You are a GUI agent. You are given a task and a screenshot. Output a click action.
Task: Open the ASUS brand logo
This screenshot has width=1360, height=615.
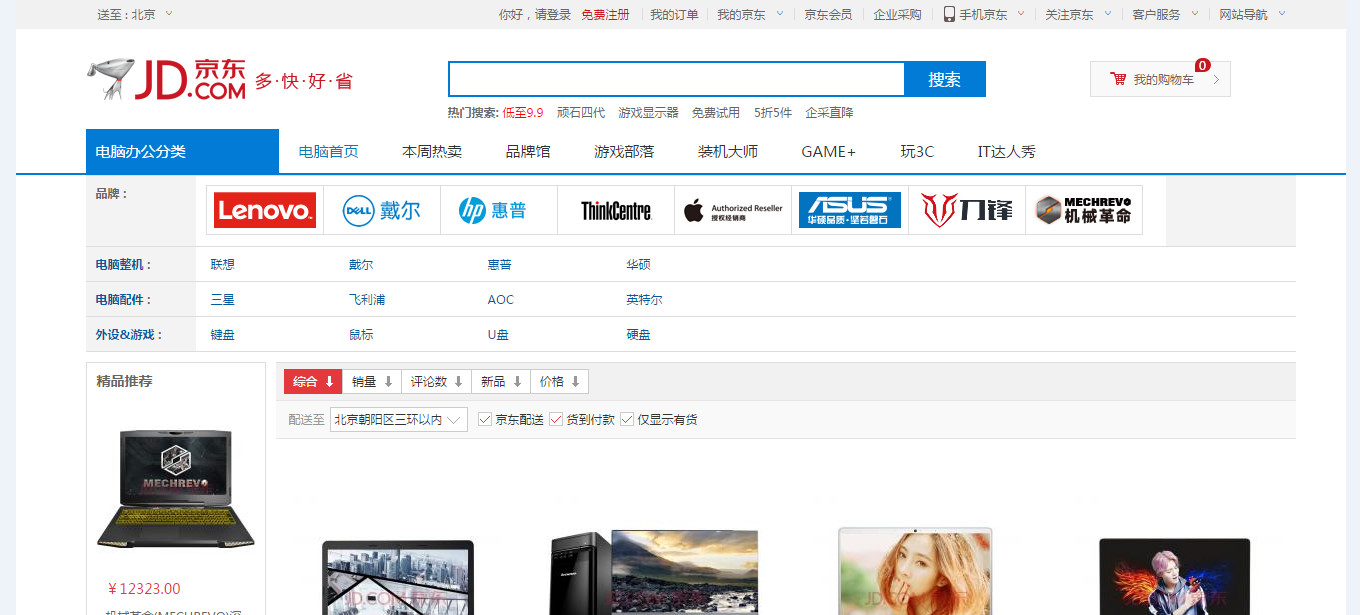pos(850,210)
